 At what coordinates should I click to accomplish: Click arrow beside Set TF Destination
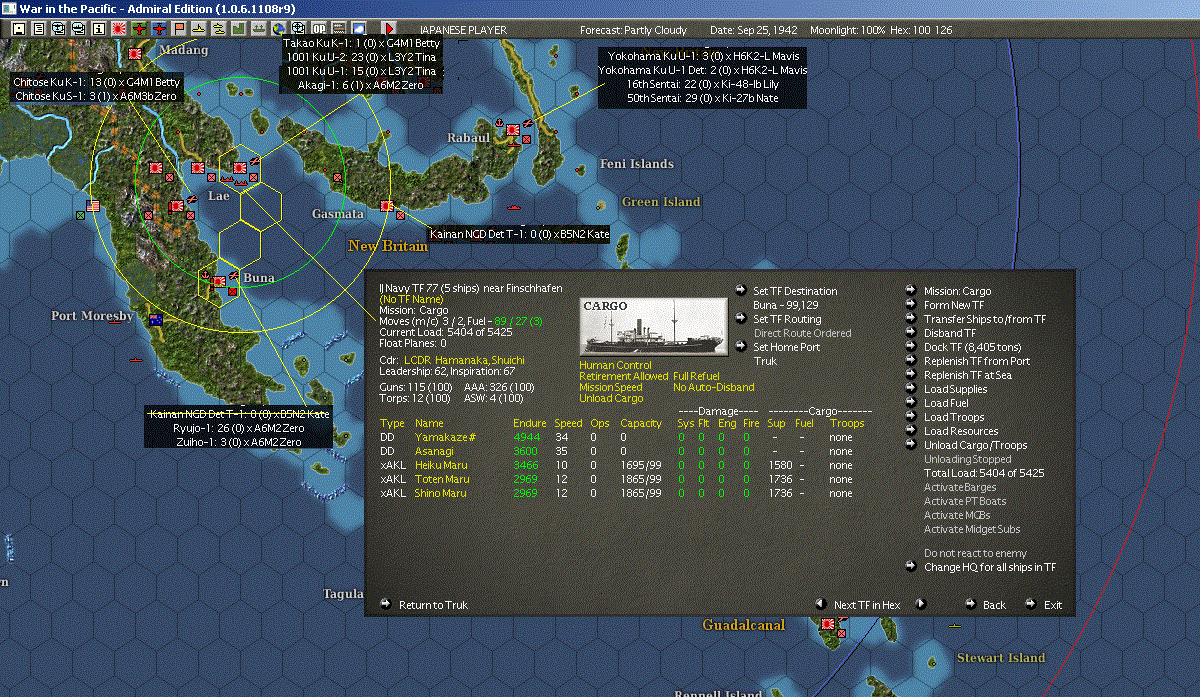(741, 291)
